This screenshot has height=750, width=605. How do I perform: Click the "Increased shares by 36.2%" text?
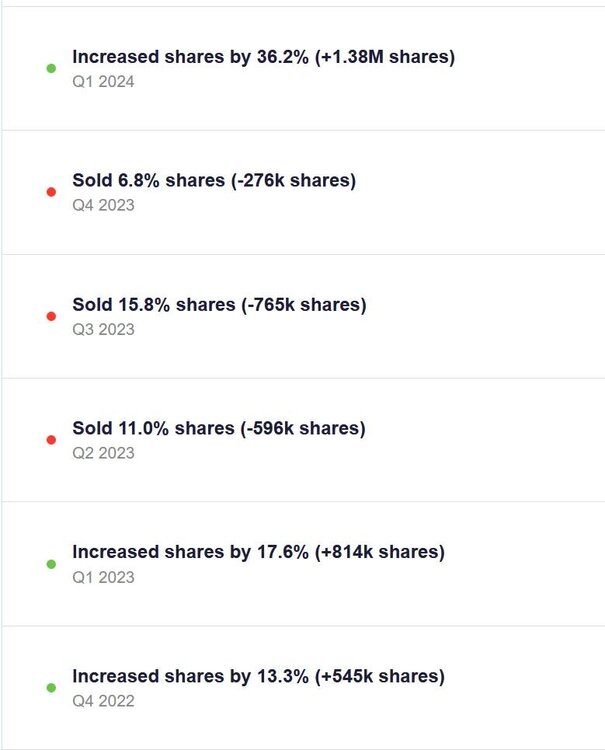pyautogui.click(x=190, y=57)
